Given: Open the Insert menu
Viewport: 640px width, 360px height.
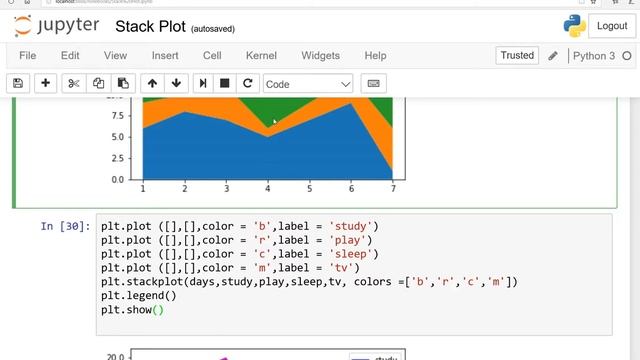Looking at the screenshot, I should point(165,56).
